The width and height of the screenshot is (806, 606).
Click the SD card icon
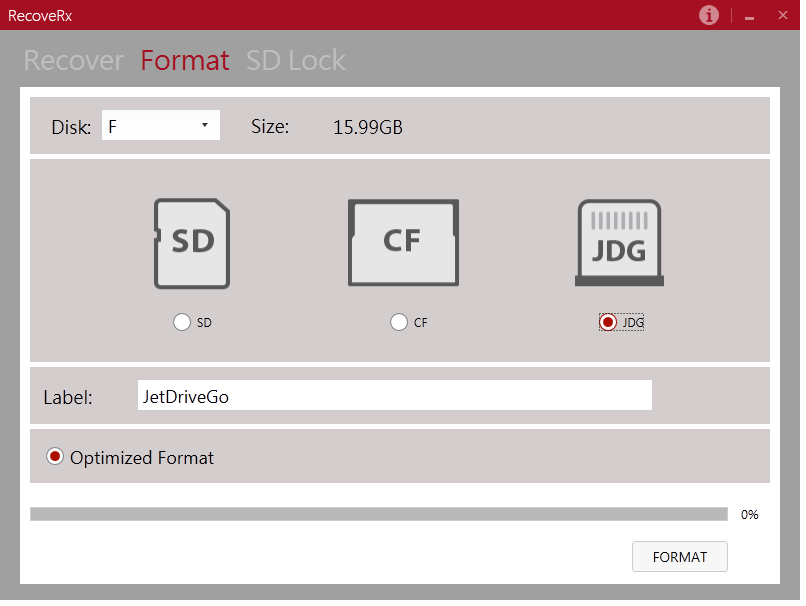(x=192, y=243)
